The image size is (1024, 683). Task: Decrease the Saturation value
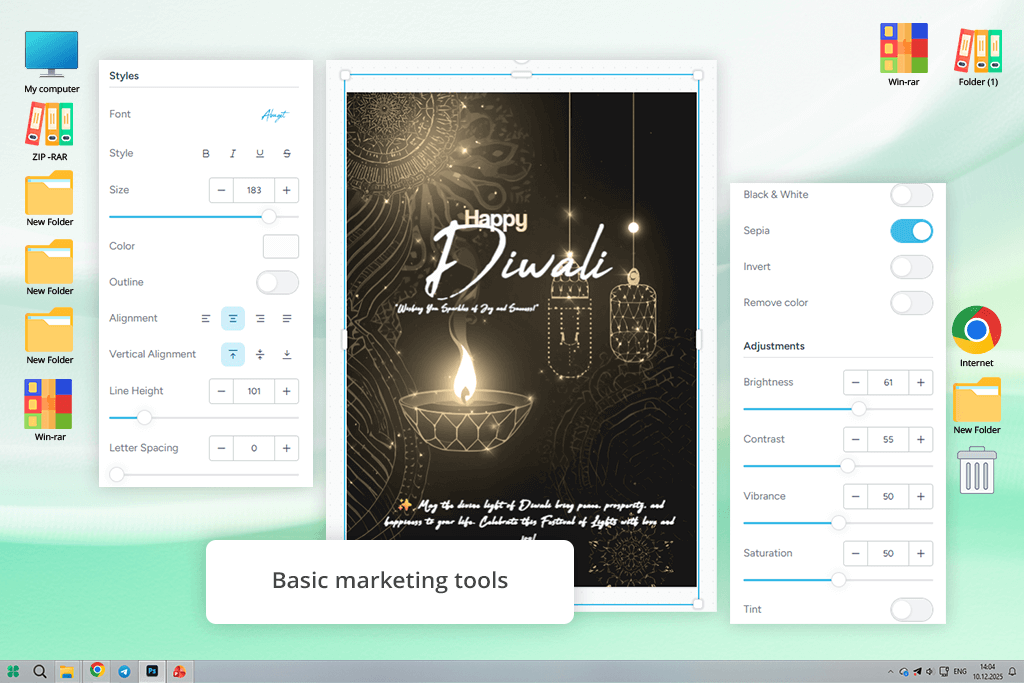pyautogui.click(x=856, y=554)
